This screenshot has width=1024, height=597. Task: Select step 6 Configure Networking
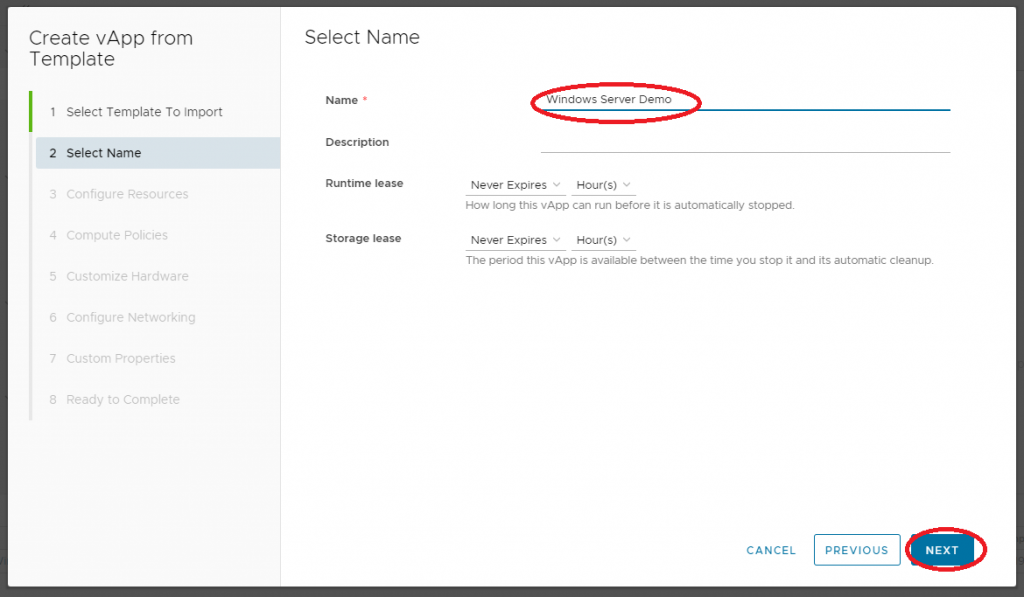click(158, 317)
